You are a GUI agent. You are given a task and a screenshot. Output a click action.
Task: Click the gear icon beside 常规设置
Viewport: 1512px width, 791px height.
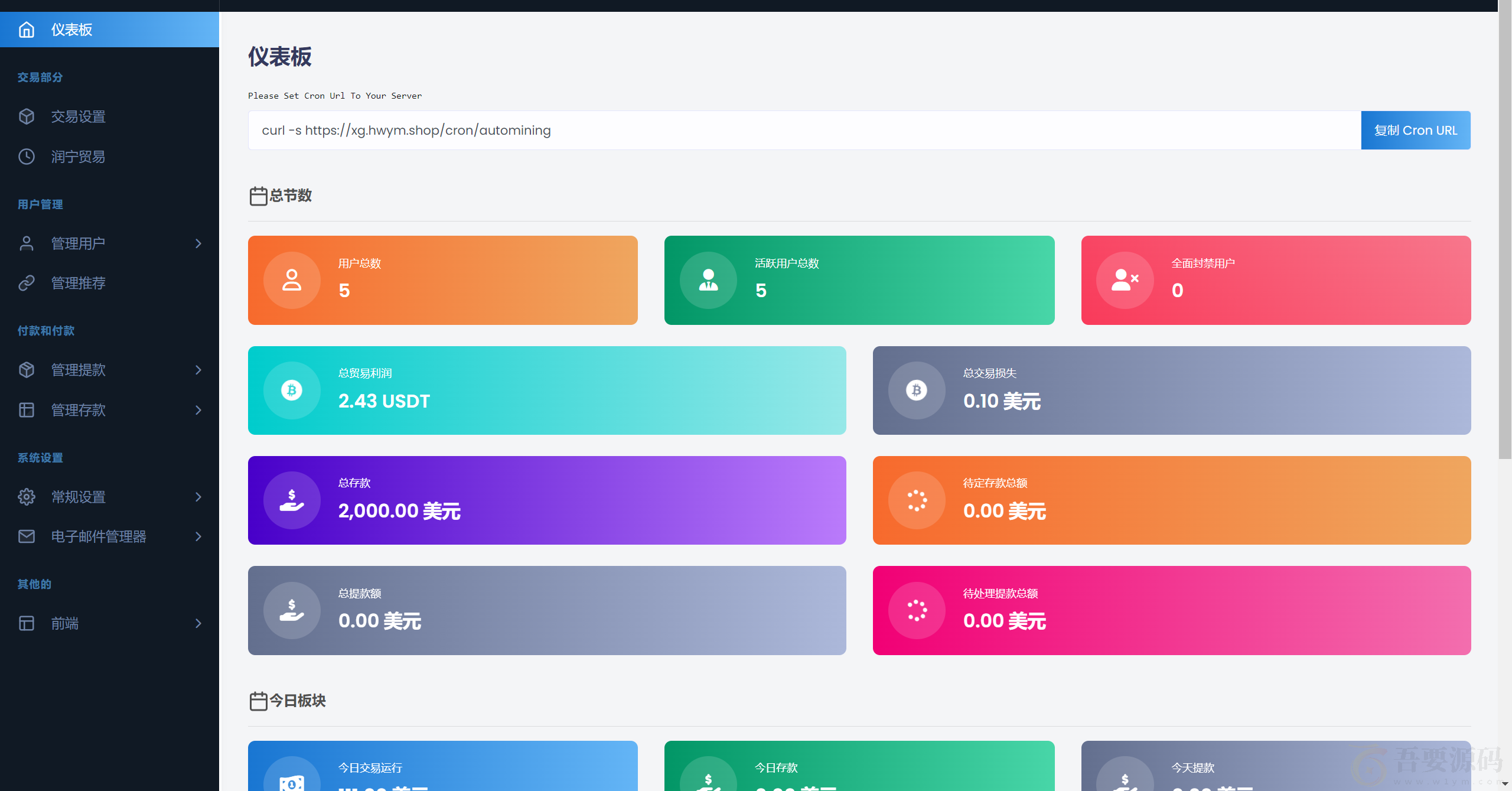click(x=27, y=497)
